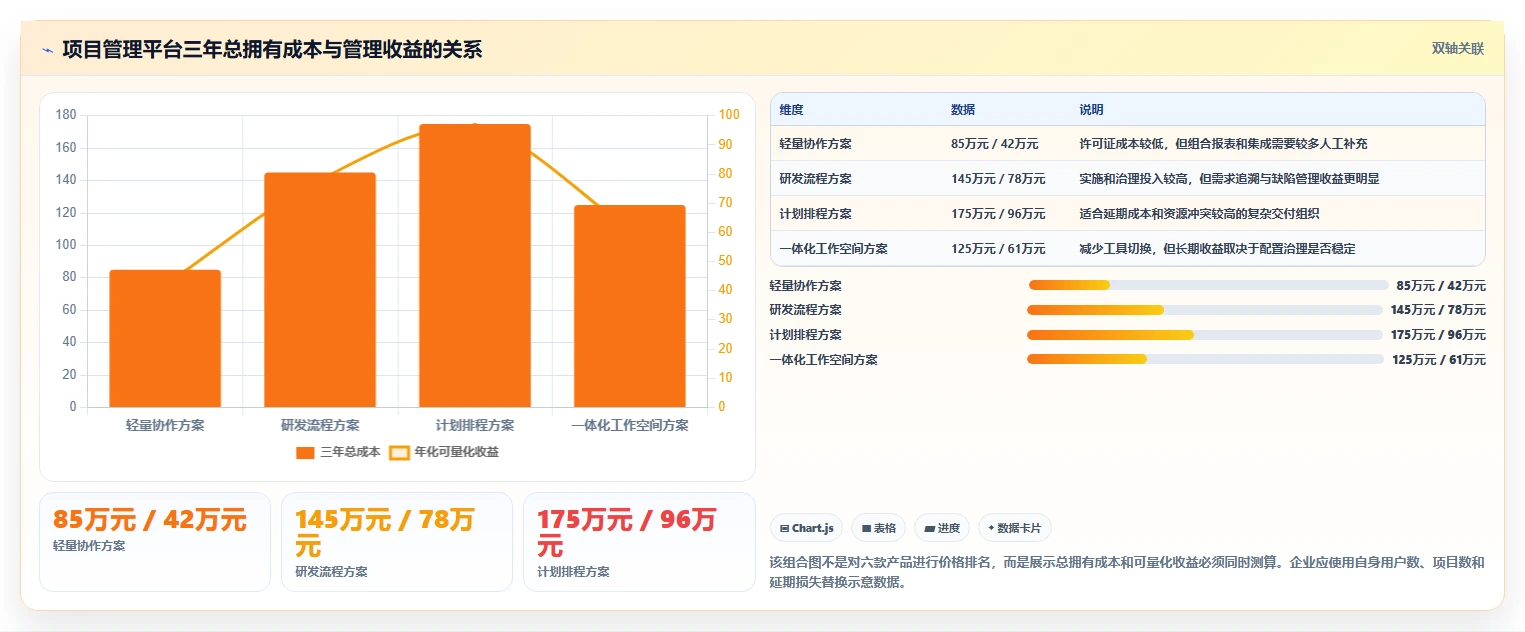Click the 一体化工作空间方案 x-axis label

(x=630, y=425)
